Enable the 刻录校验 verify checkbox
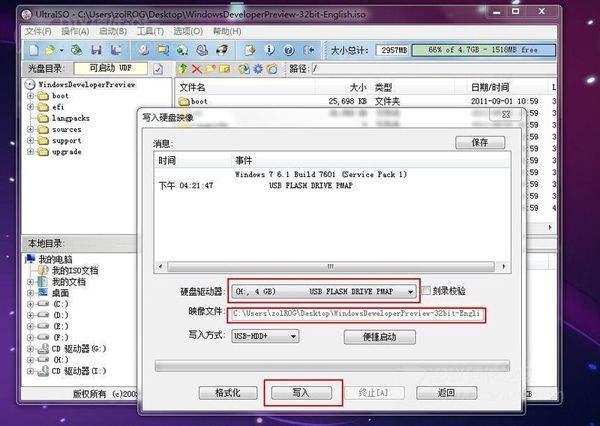This screenshot has height=426, width=600. click(426, 291)
